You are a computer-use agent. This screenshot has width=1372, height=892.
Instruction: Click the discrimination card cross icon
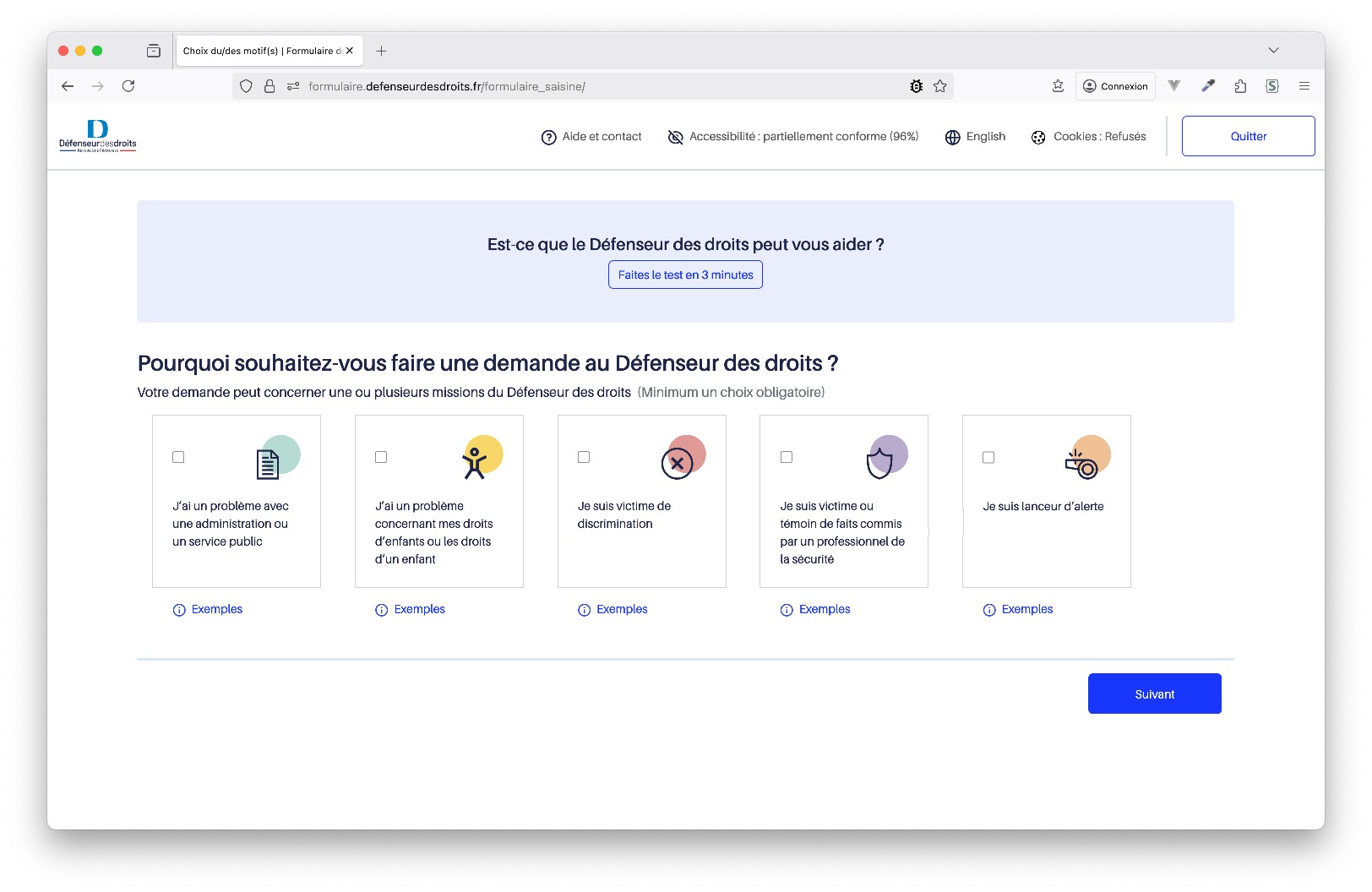(677, 463)
